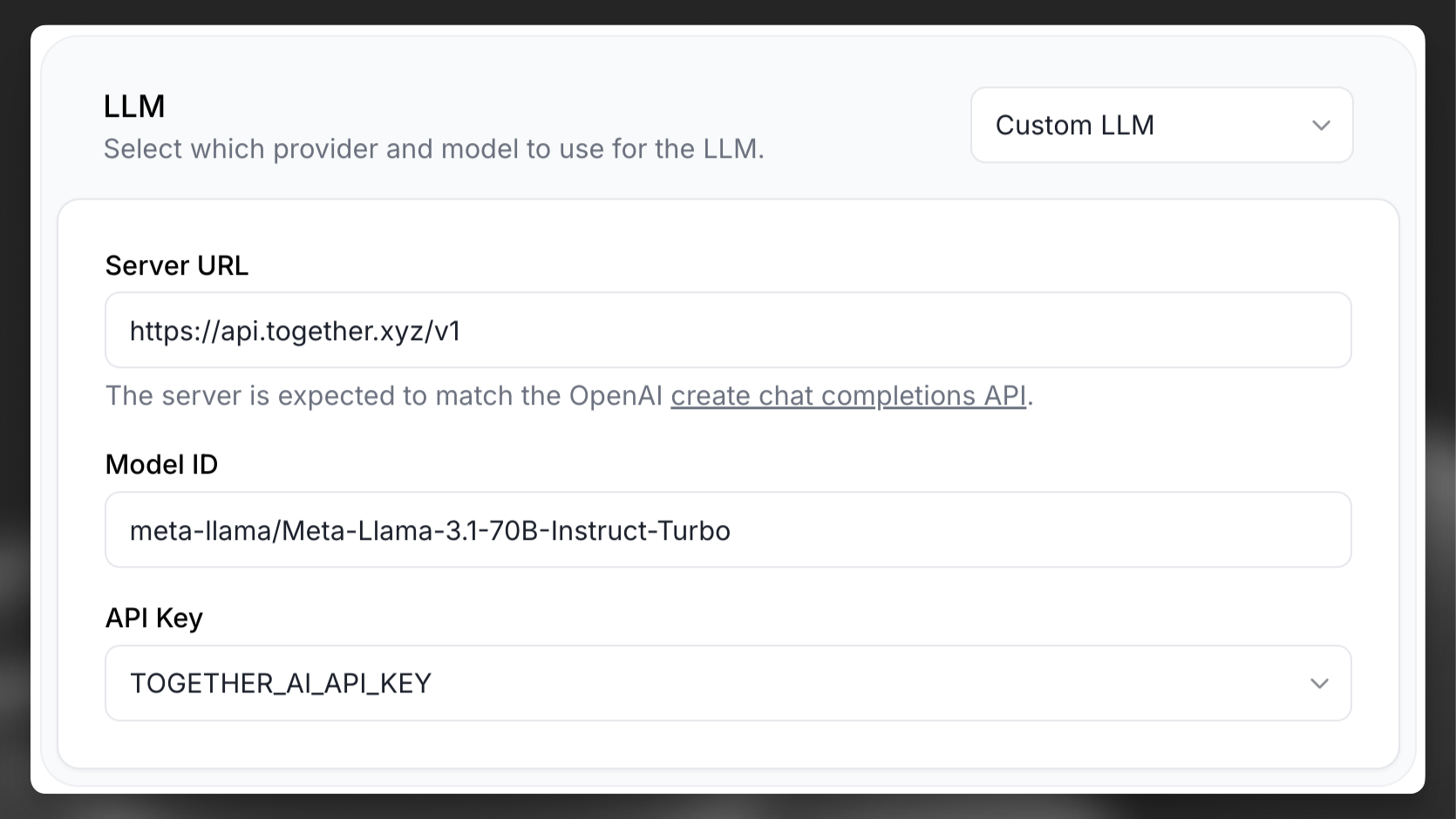This screenshot has width=1456, height=819.
Task: Click the Model ID field label
Action: pyautogui.click(x=161, y=465)
